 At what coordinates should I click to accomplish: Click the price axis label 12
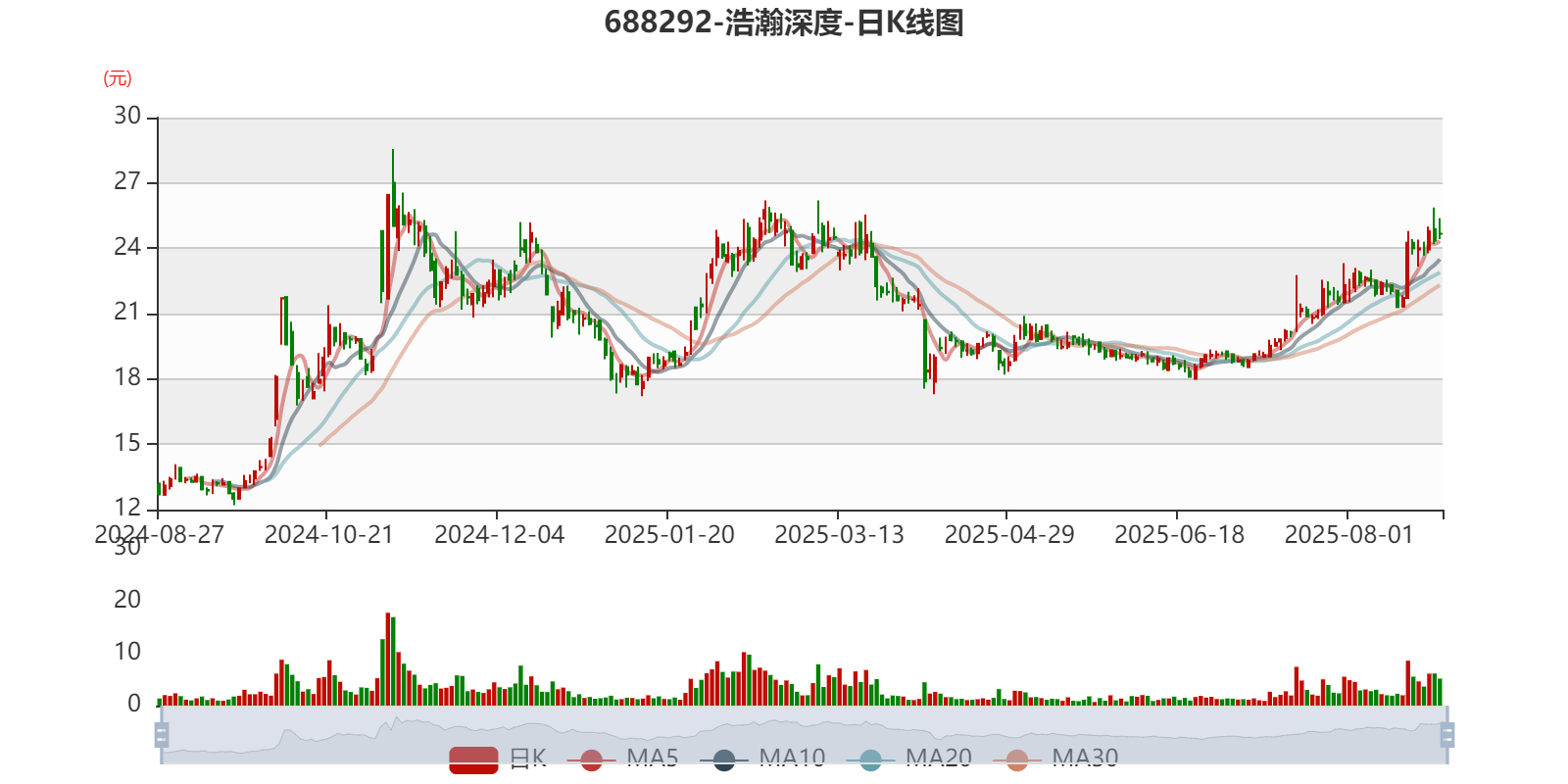click(127, 508)
